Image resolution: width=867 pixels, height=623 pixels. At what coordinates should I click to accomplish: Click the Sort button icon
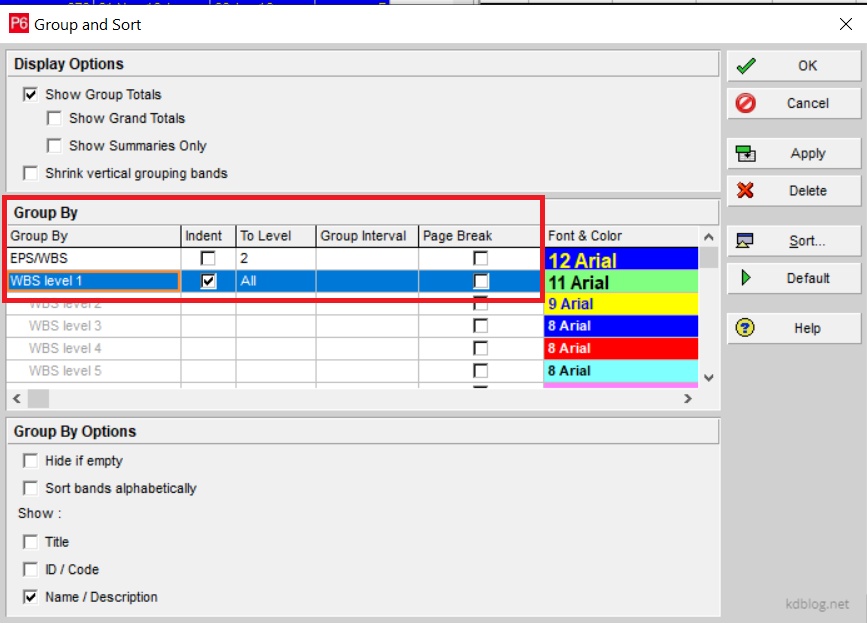[x=746, y=241]
